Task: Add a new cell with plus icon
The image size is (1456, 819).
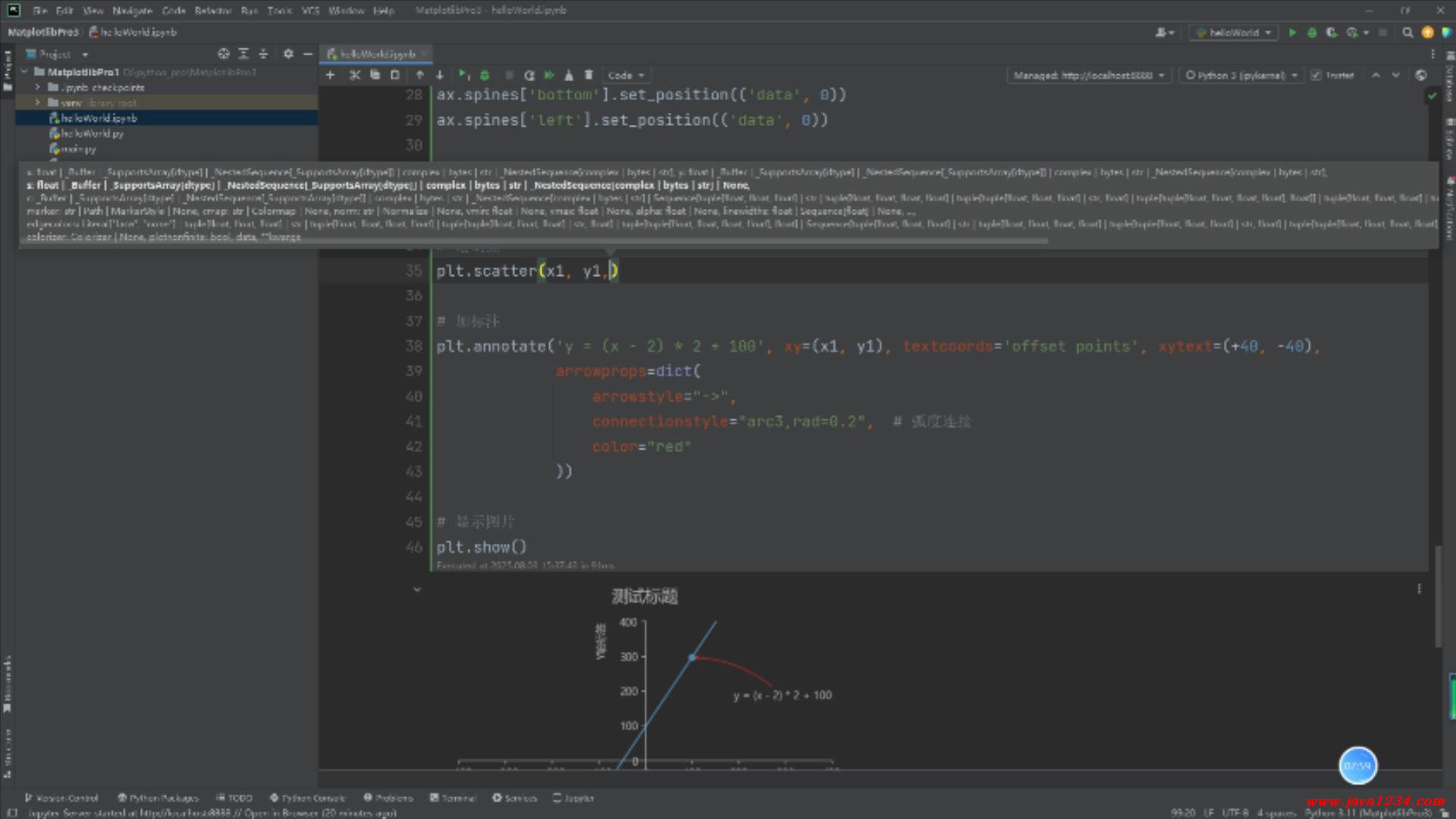Action: (x=330, y=75)
